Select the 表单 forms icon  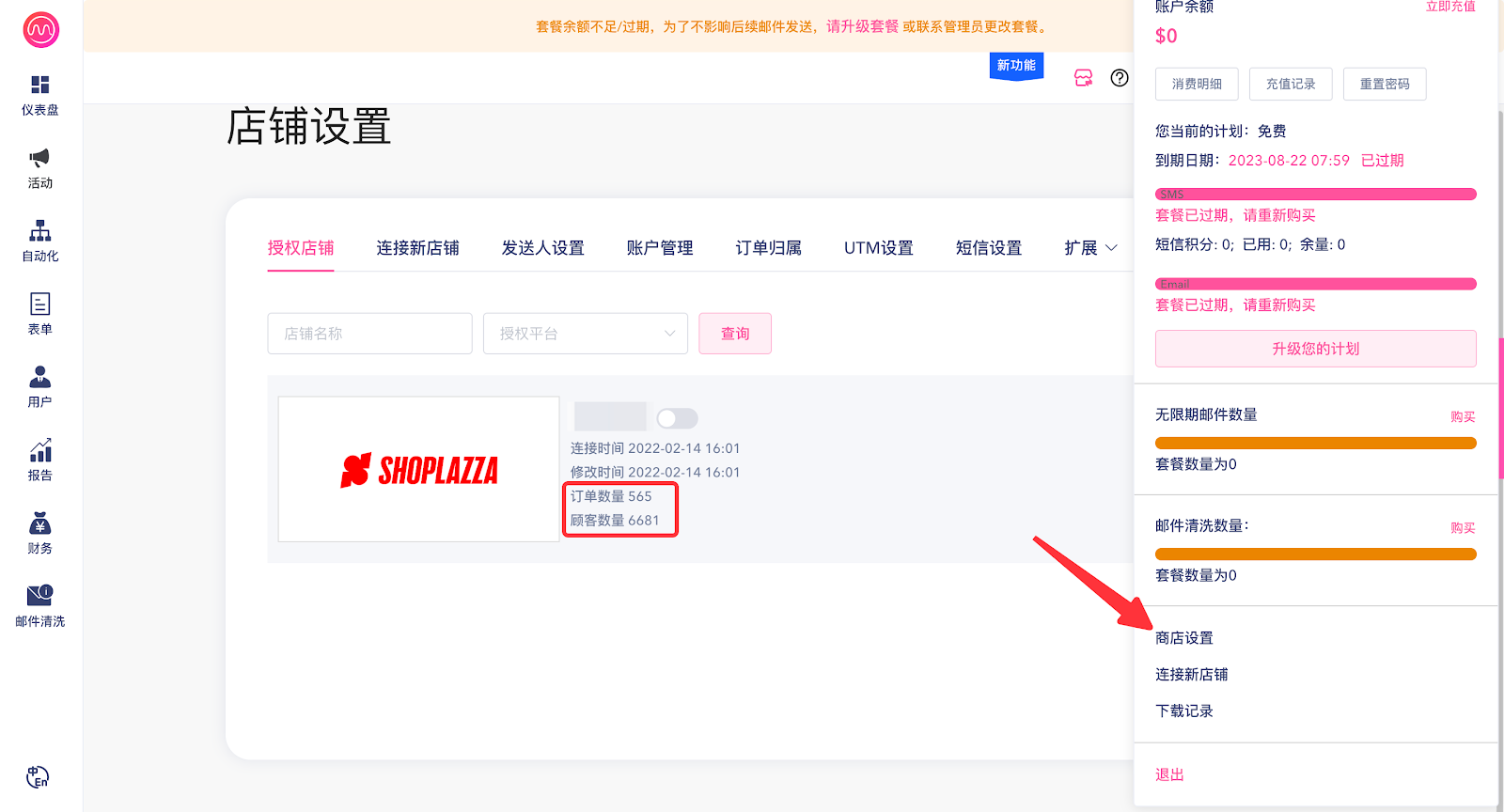(39, 304)
